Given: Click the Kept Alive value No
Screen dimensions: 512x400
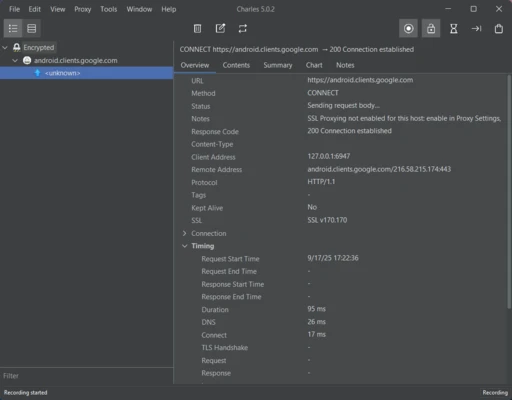Looking at the screenshot, I should tap(312, 207).
